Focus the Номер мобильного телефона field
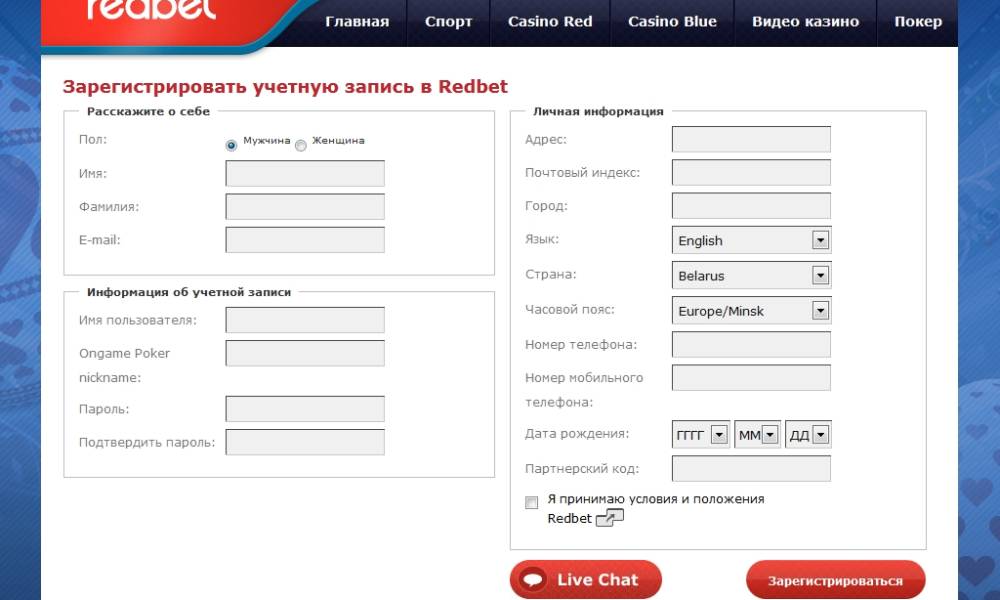The width and height of the screenshot is (1000, 600). pyautogui.click(x=751, y=377)
